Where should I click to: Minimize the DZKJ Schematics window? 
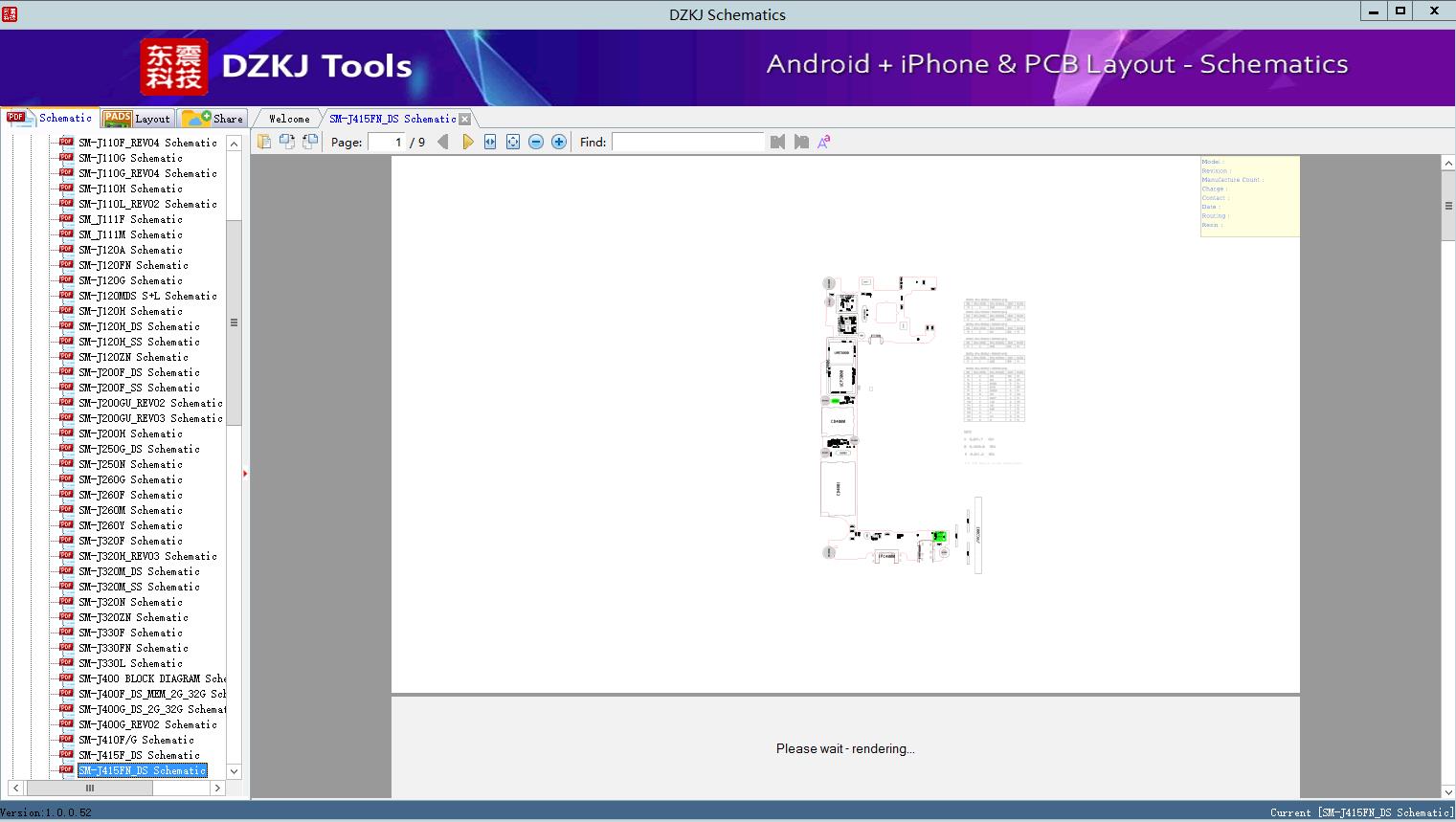click(x=1374, y=11)
